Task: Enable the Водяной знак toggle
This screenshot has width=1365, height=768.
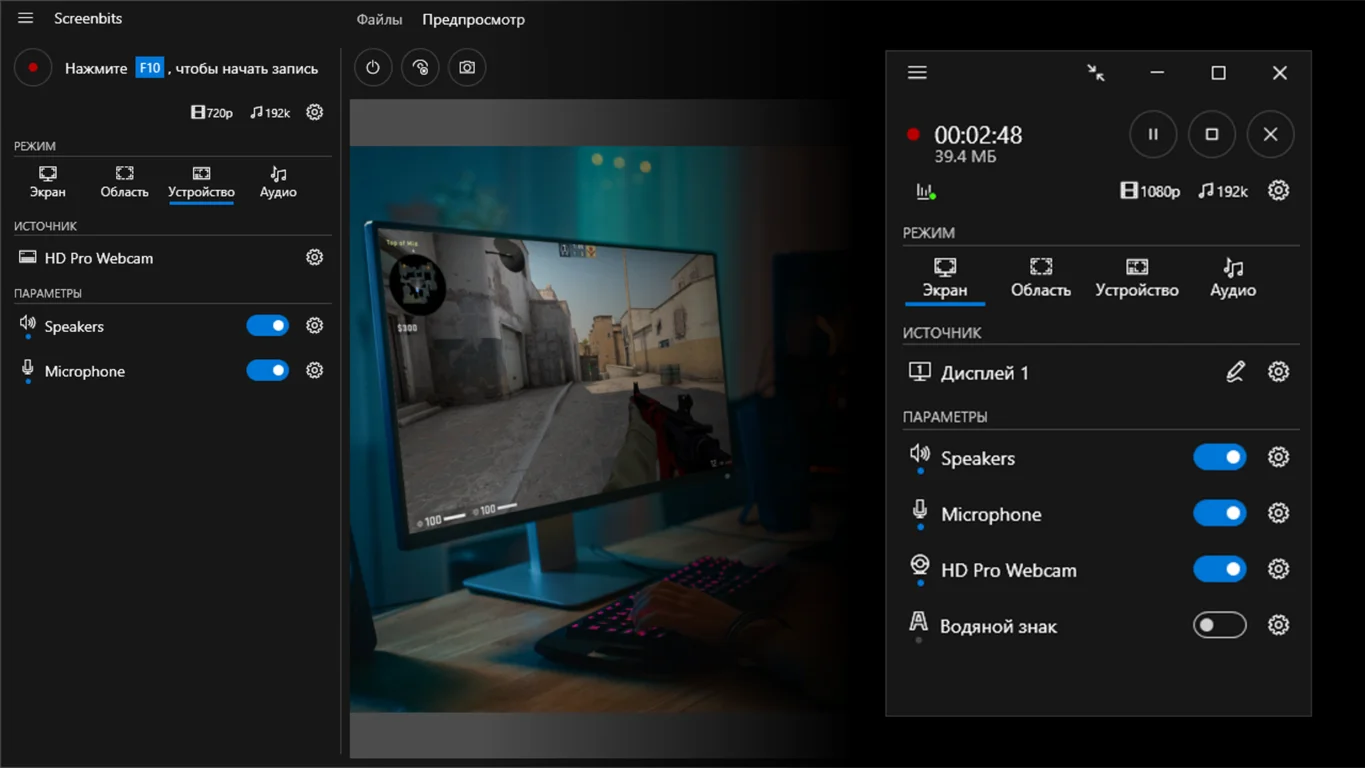Action: tap(1219, 625)
